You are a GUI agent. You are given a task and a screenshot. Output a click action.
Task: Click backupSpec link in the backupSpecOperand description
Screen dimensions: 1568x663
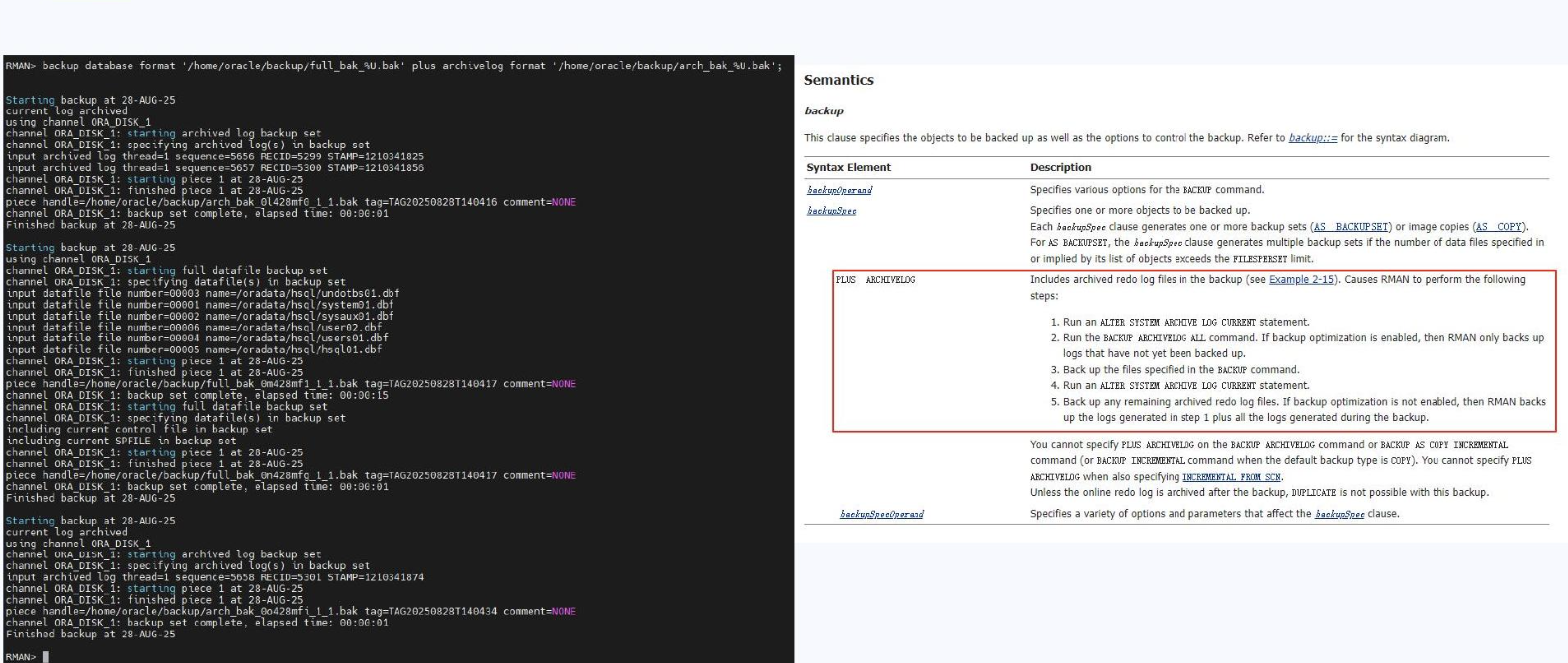pos(1339,514)
